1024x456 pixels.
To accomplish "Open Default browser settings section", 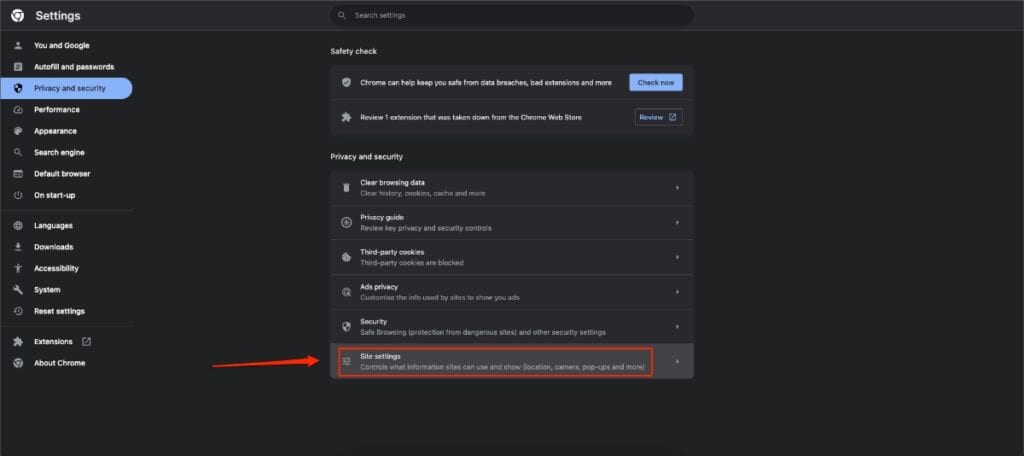I will point(62,174).
